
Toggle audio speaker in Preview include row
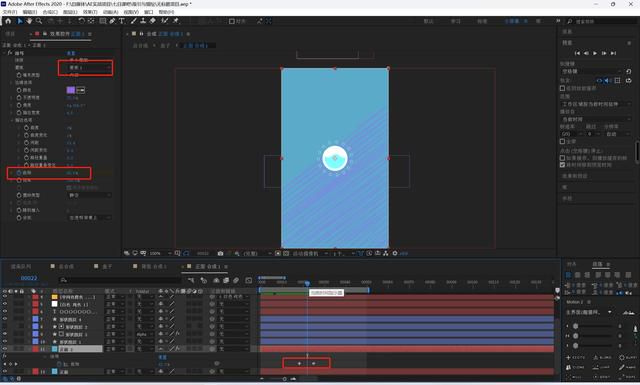pyautogui.click(x=607, y=81)
